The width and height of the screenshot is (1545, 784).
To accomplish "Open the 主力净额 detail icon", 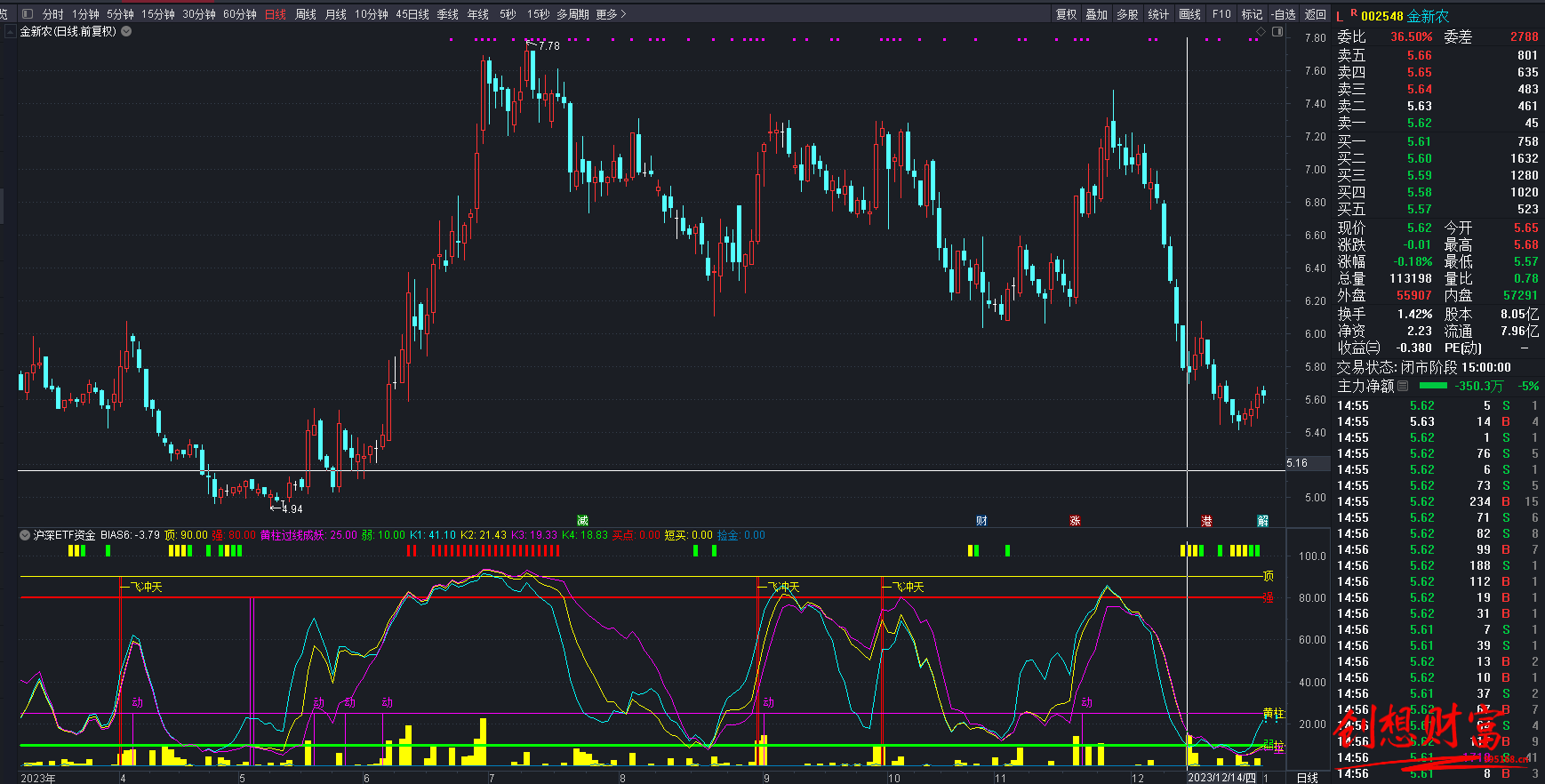I will click(1403, 386).
